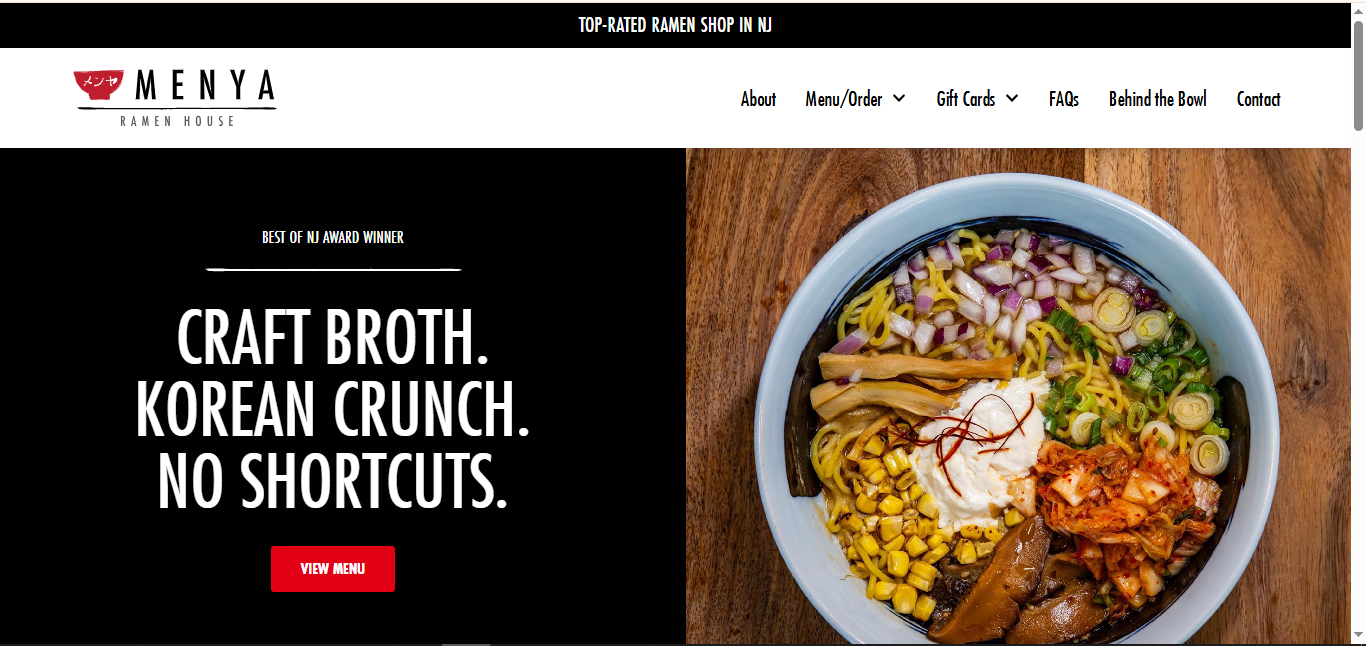
Task: Click the Best of NJ Award Winner text
Action: click(x=333, y=237)
